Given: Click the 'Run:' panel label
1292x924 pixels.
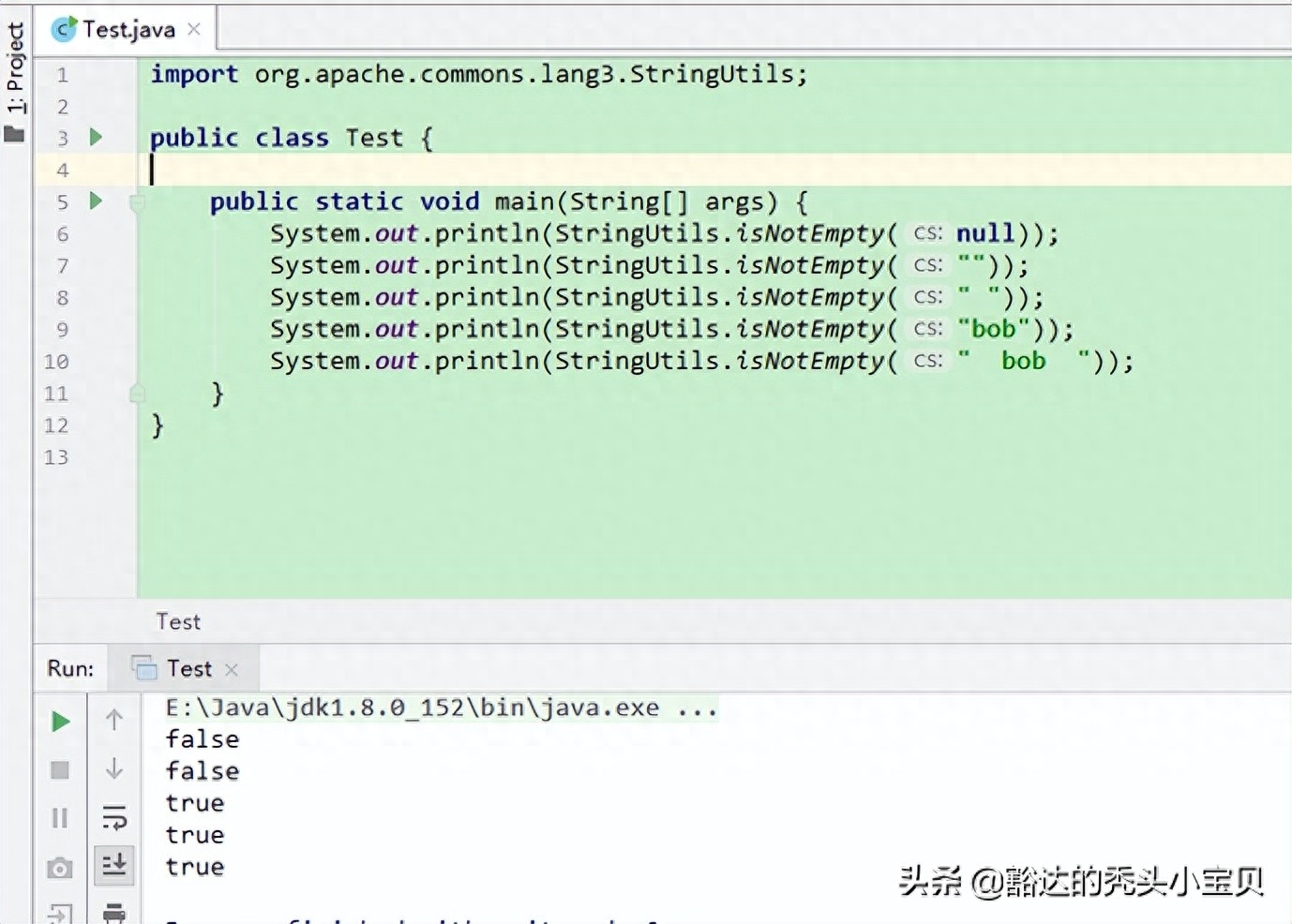Looking at the screenshot, I should click(70, 669).
